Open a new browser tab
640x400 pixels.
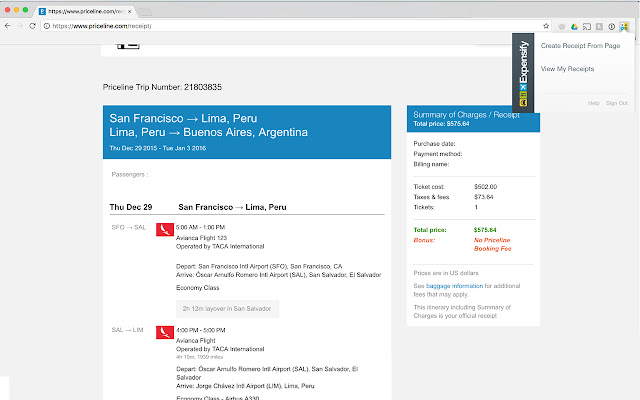click(144, 12)
